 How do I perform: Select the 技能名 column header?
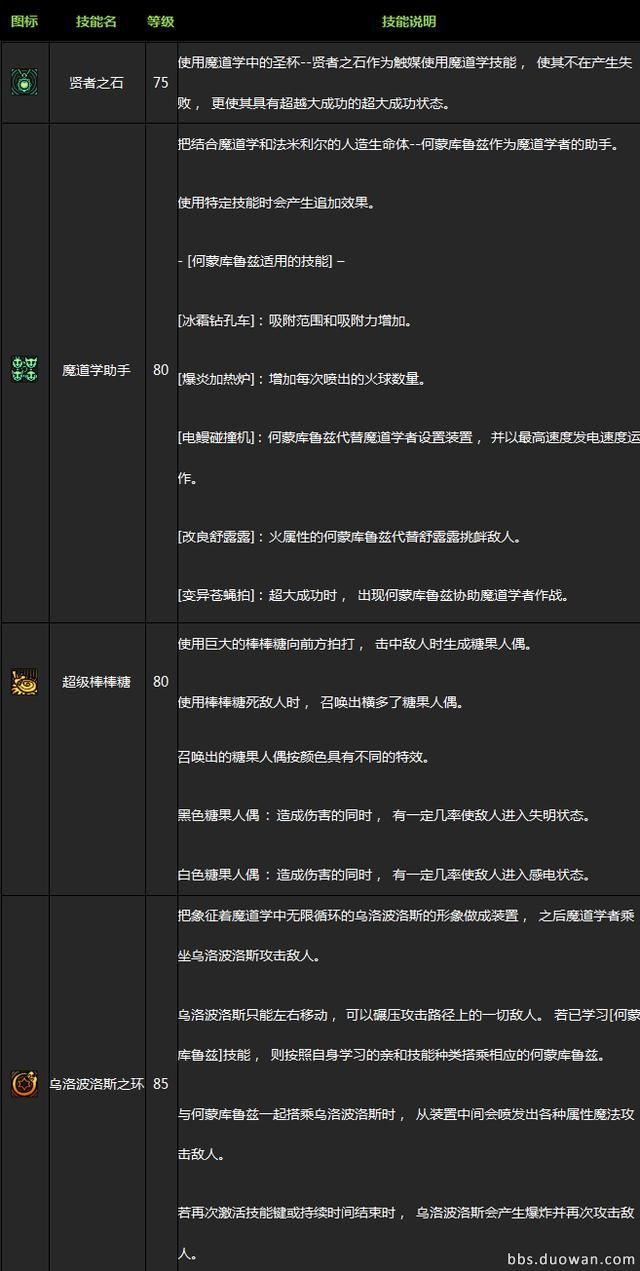[x=96, y=21]
